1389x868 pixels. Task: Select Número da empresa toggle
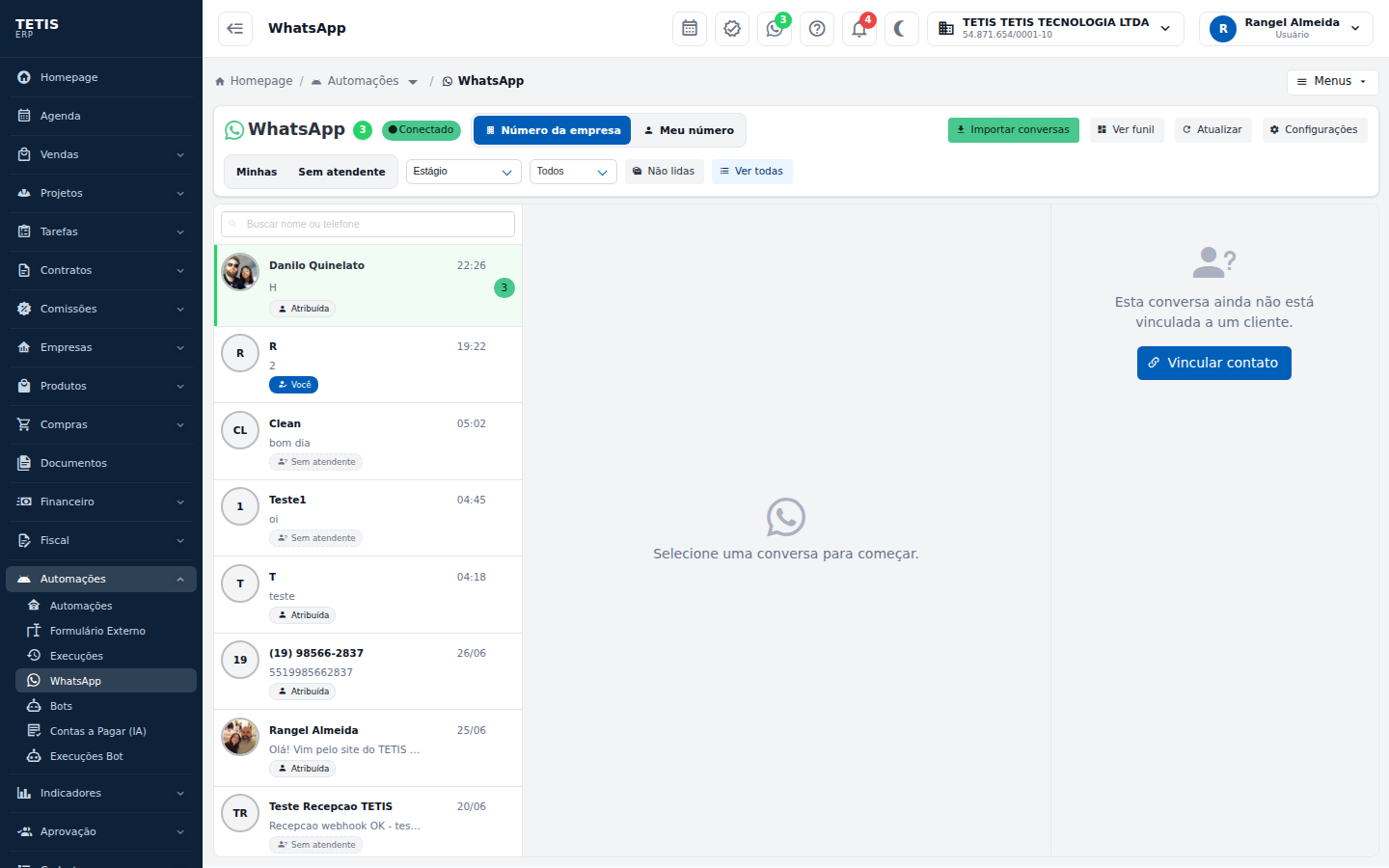[x=553, y=130]
